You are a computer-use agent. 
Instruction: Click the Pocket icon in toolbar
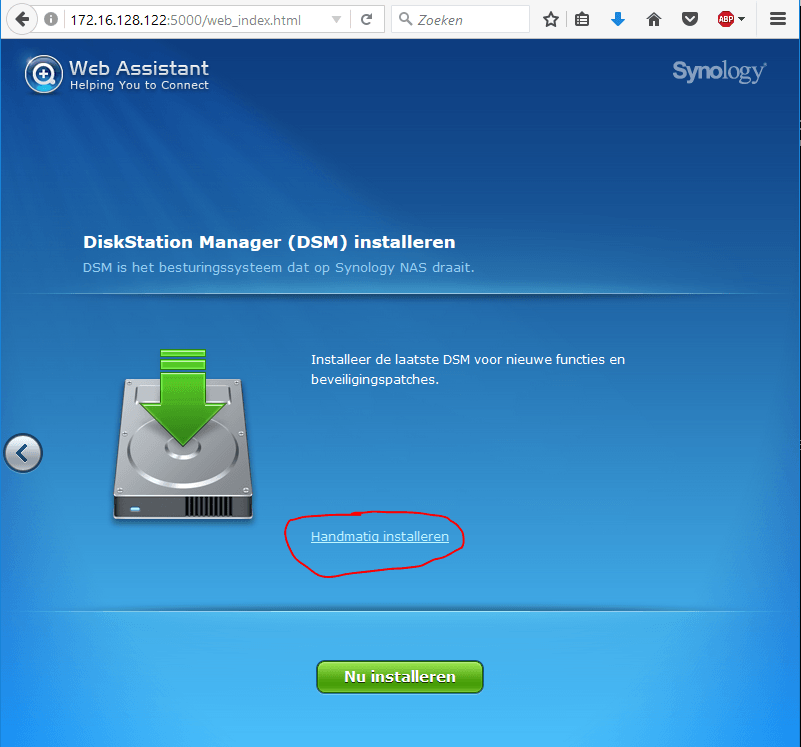tap(690, 19)
